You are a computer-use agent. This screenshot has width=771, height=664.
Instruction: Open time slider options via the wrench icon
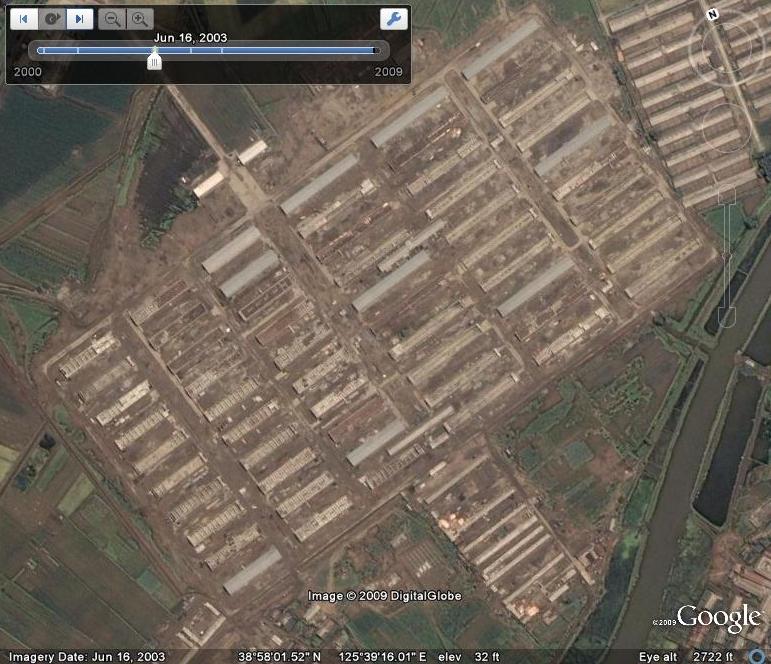(x=394, y=19)
